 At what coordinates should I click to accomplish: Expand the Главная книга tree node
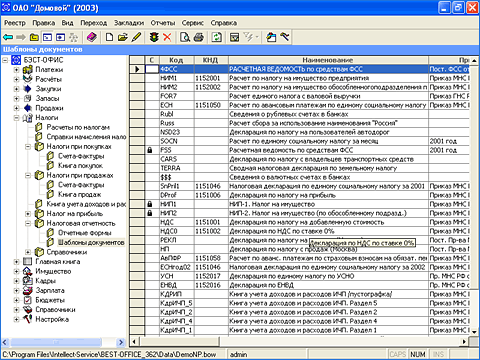[16, 262]
